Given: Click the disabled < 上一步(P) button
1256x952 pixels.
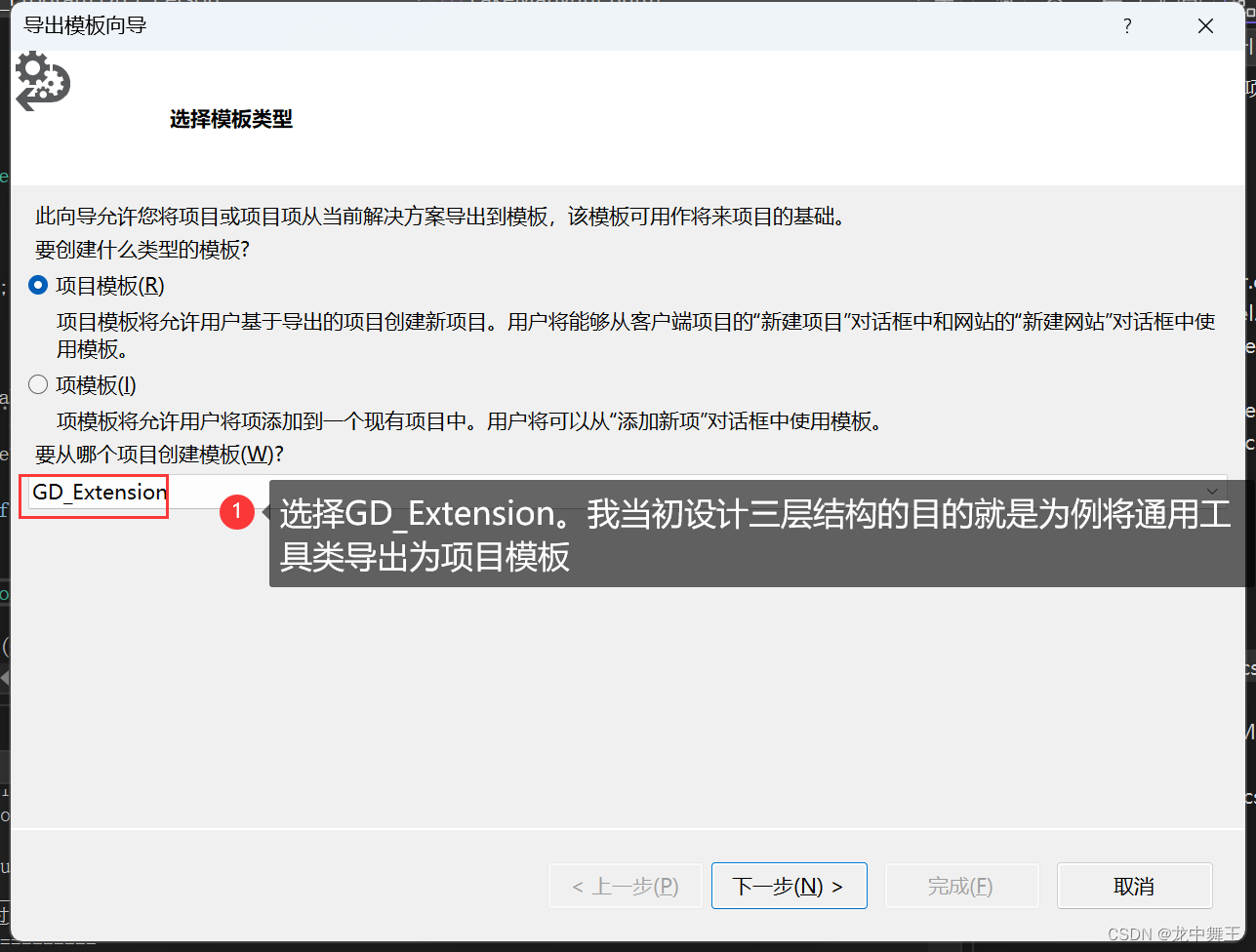Looking at the screenshot, I should pyautogui.click(x=626, y=886).
